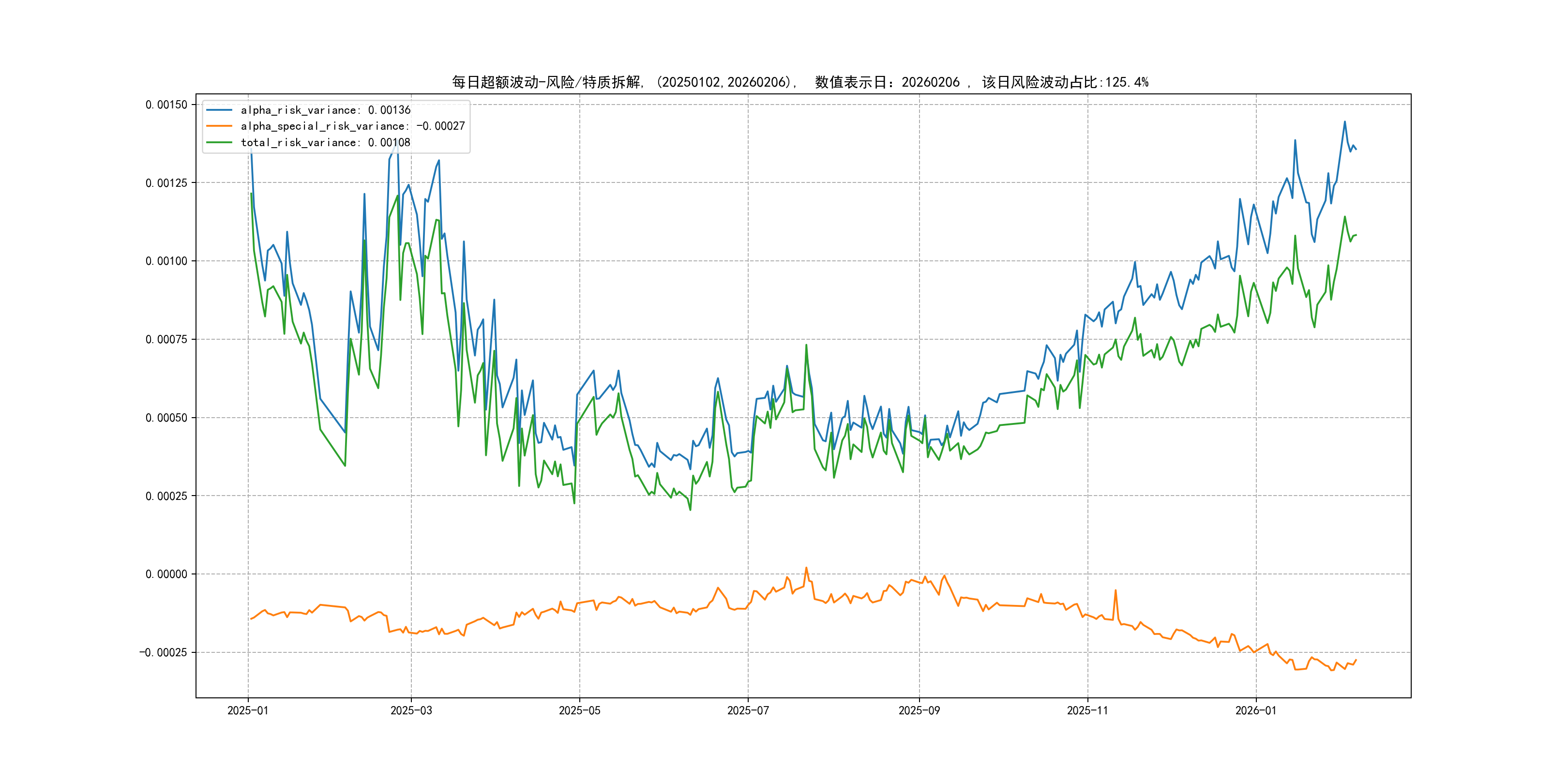Click the 0.00000 y-axis tick label
The height and width of the screenshot is (784, 1568).
coord(166,574)
